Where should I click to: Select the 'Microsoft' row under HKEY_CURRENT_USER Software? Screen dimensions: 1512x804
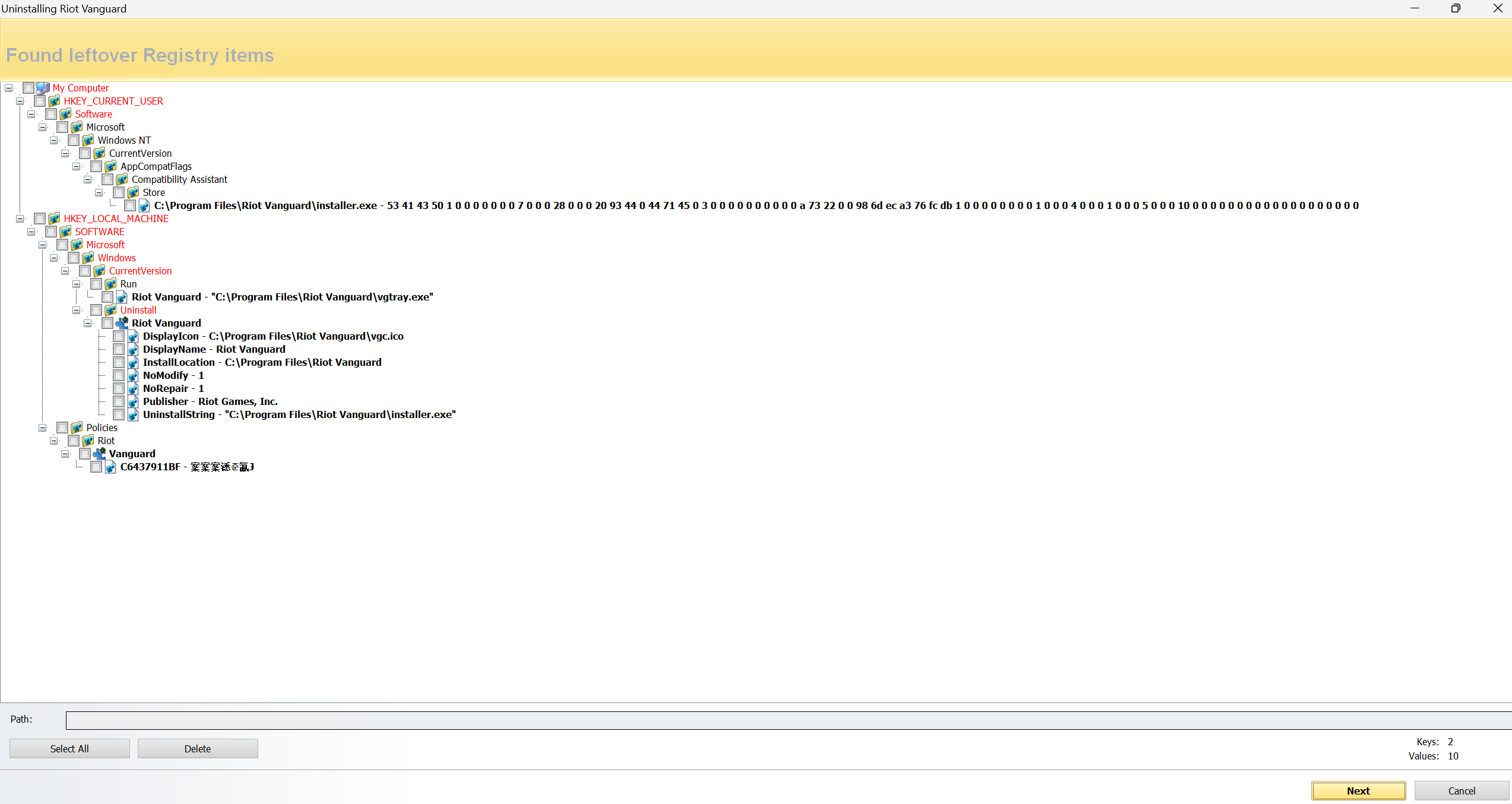click(x=106, y=127)
